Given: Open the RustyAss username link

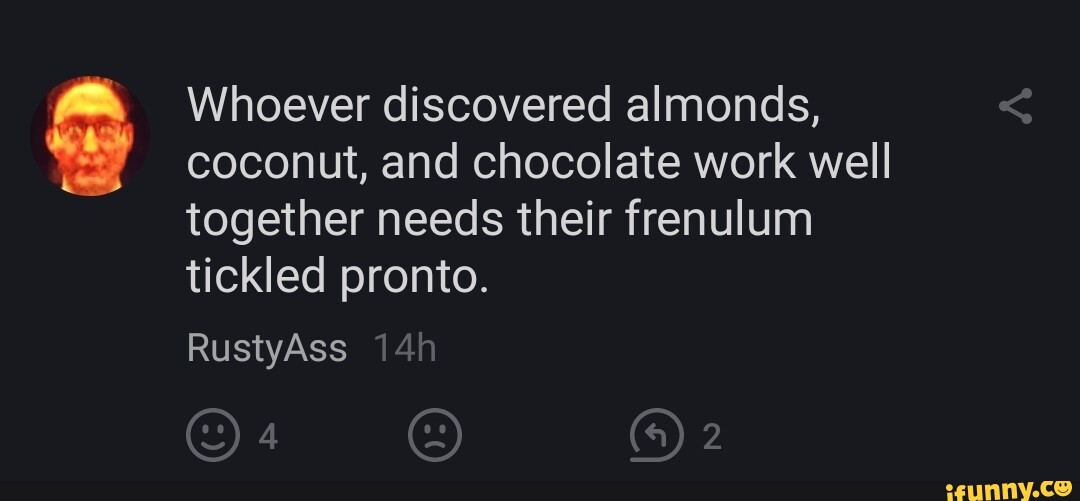Looking at the screenshot, I should tap(266, 350).
